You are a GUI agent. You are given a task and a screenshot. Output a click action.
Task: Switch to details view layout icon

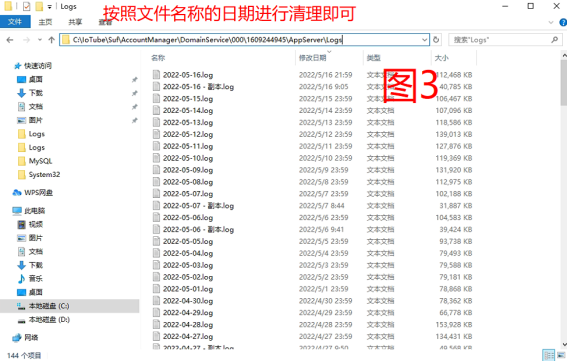(x=549, y=355)
